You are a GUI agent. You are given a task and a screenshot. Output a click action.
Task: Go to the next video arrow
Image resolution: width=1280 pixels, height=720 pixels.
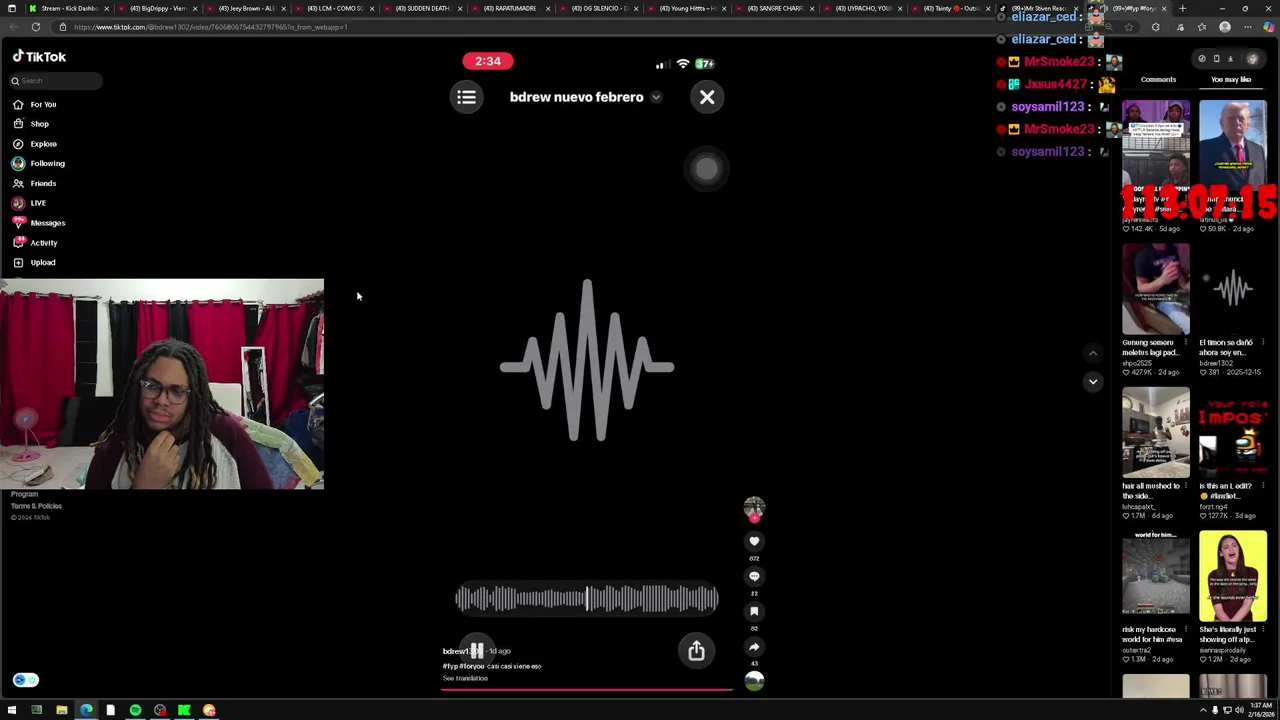[x=1093, y=381]
